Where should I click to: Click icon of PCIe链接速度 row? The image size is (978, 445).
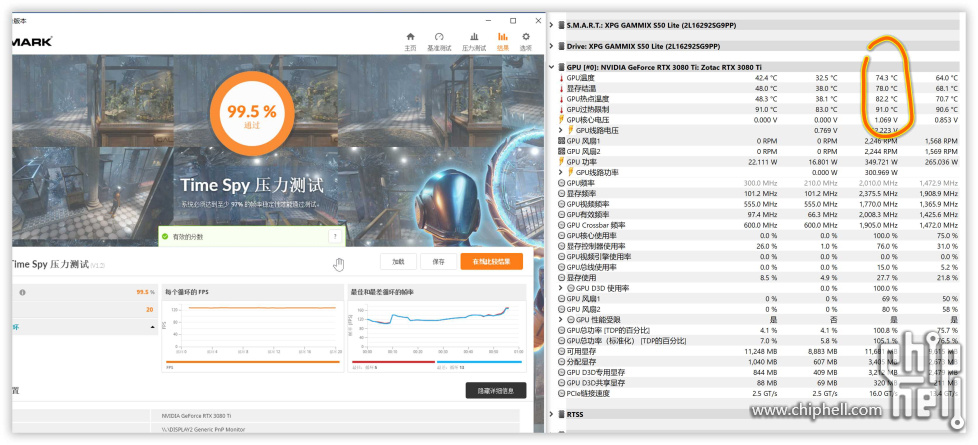[x=561, y=393]
